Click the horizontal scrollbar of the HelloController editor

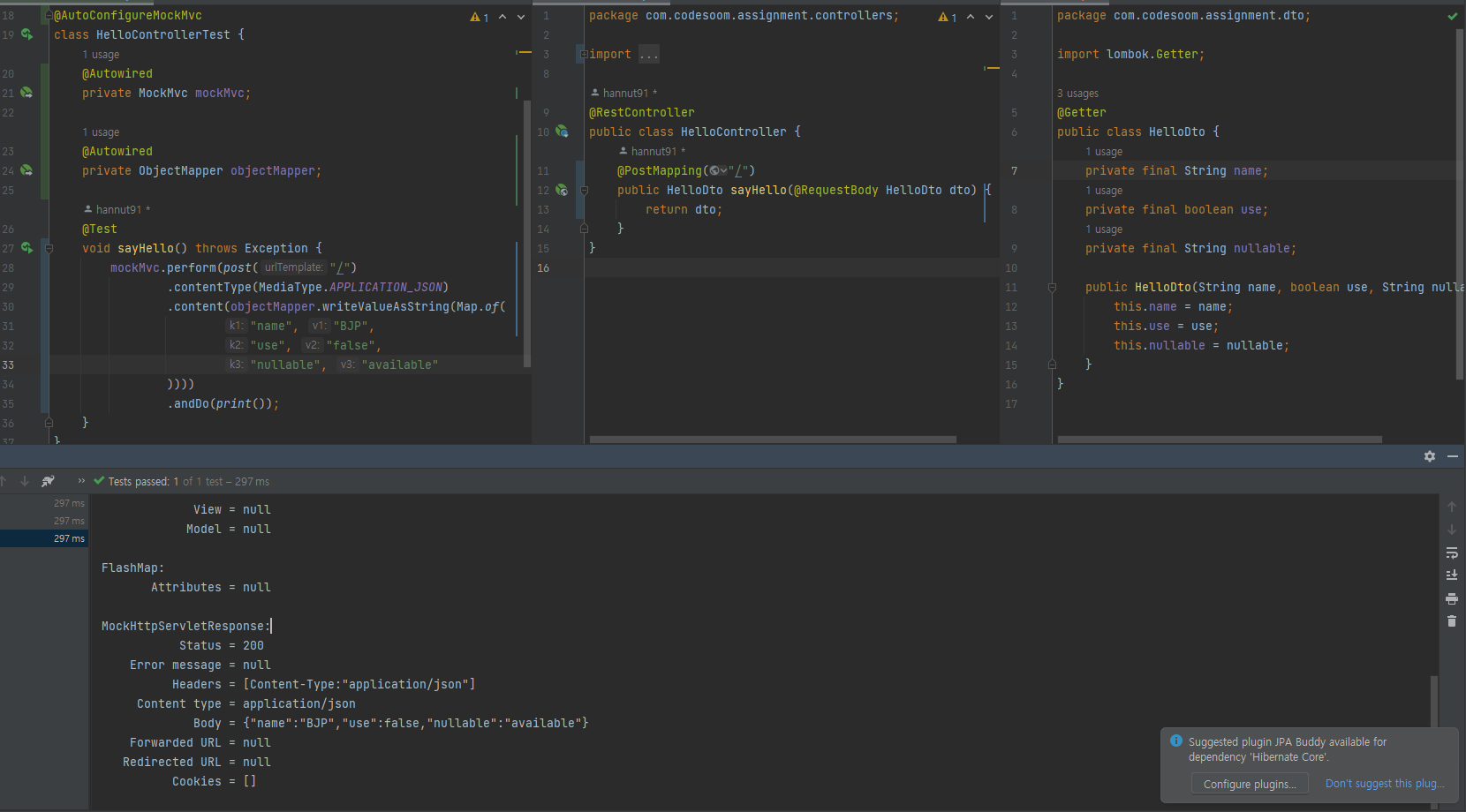click(x=773, y=439)
